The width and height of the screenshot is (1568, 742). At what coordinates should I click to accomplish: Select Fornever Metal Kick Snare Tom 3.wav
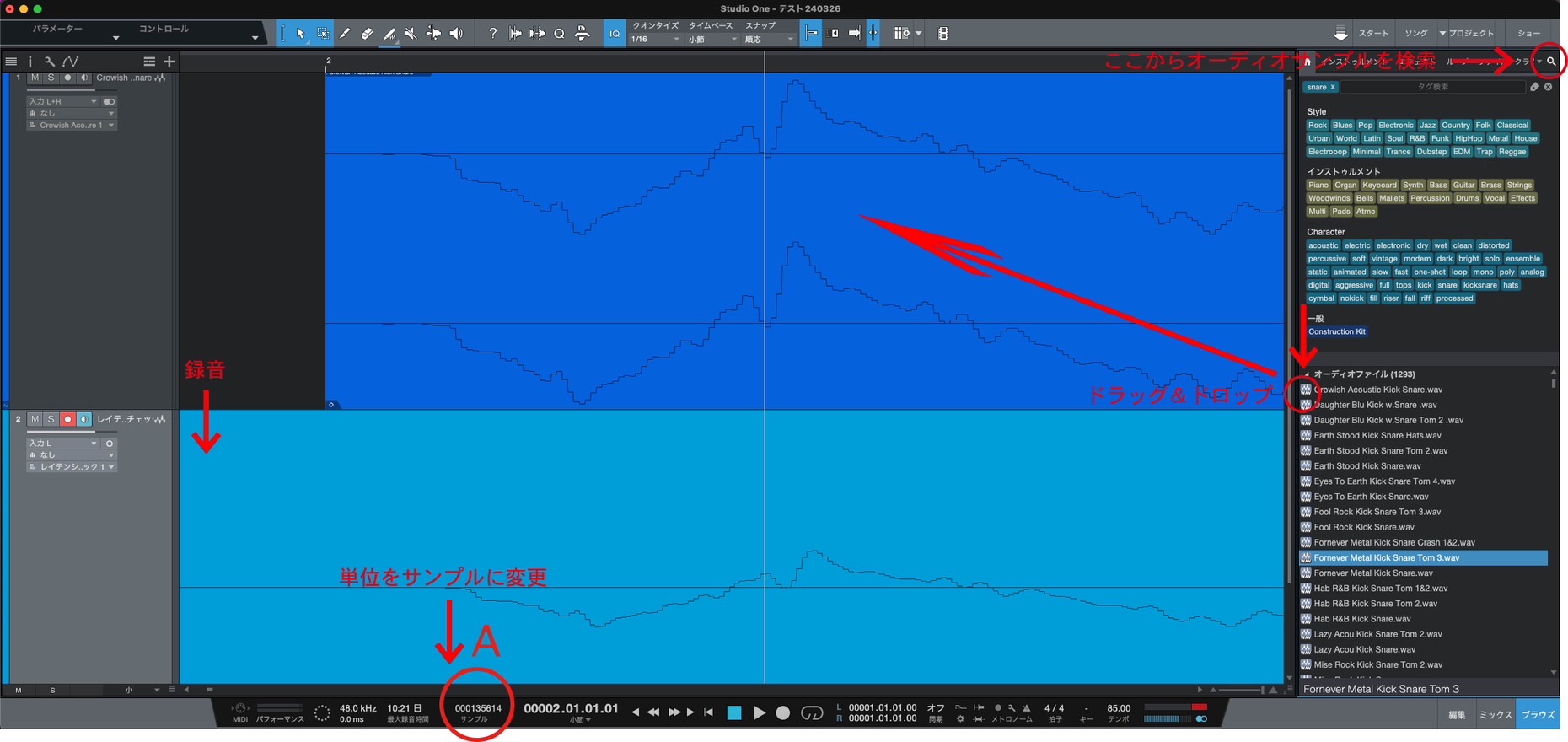1423,558
